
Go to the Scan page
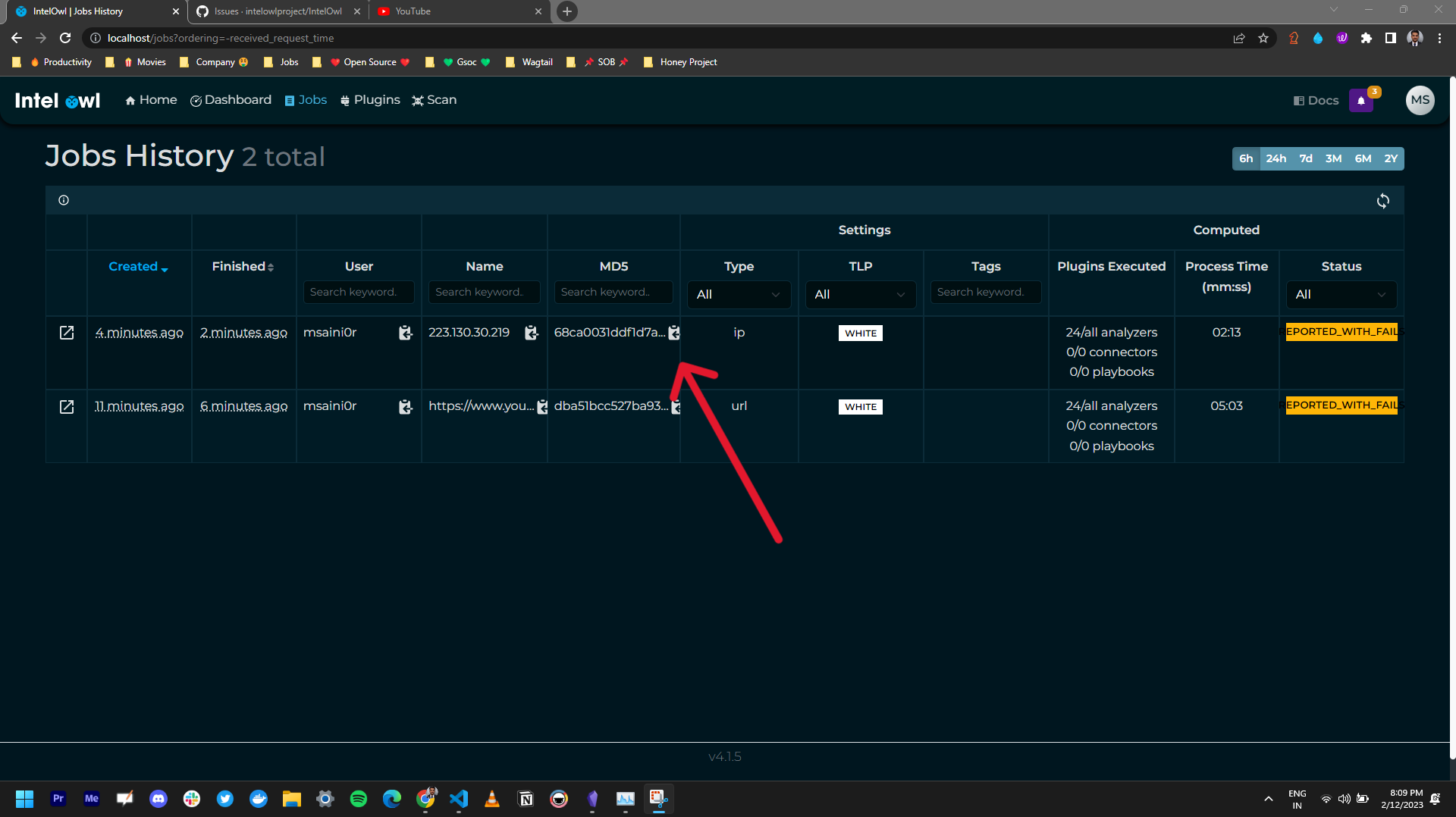pos(434,99)
